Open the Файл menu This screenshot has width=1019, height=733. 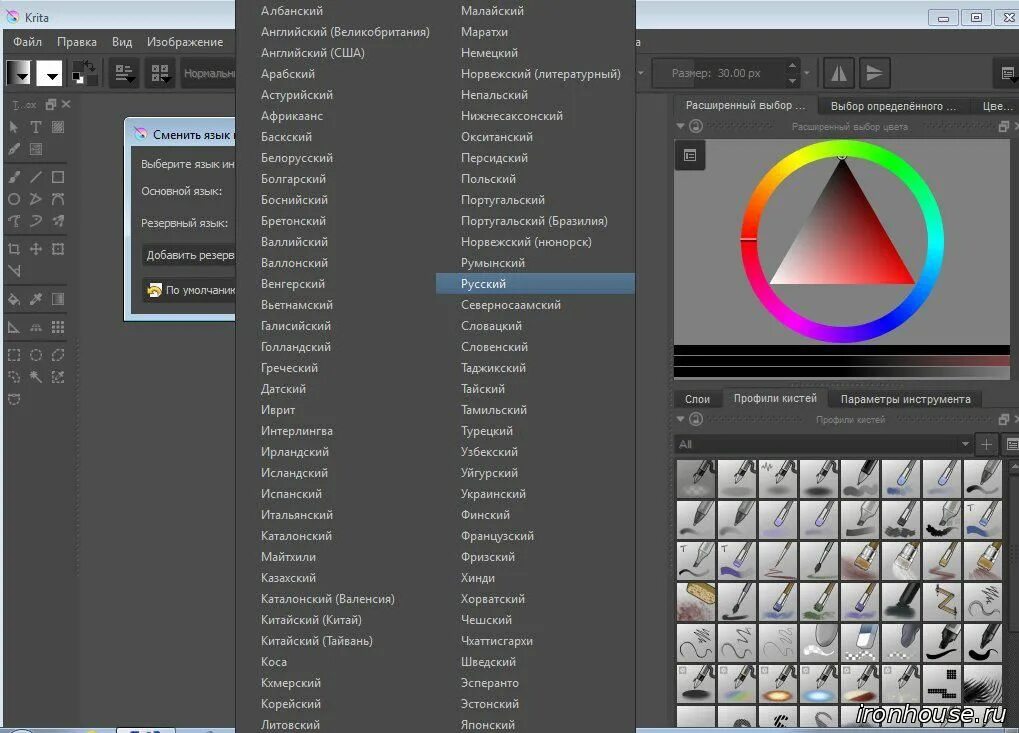pyautogui.click(x=27, y=42)
